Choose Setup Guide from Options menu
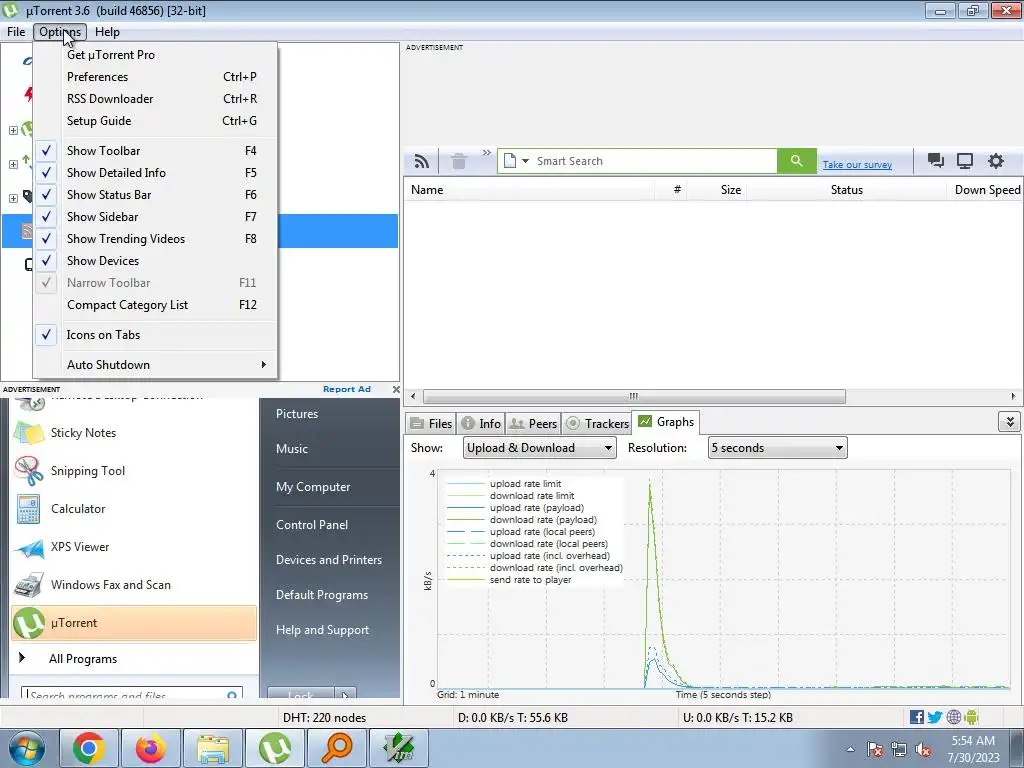Image resolution: width=1024 pixels, height=768 pixels. (155, 121)
